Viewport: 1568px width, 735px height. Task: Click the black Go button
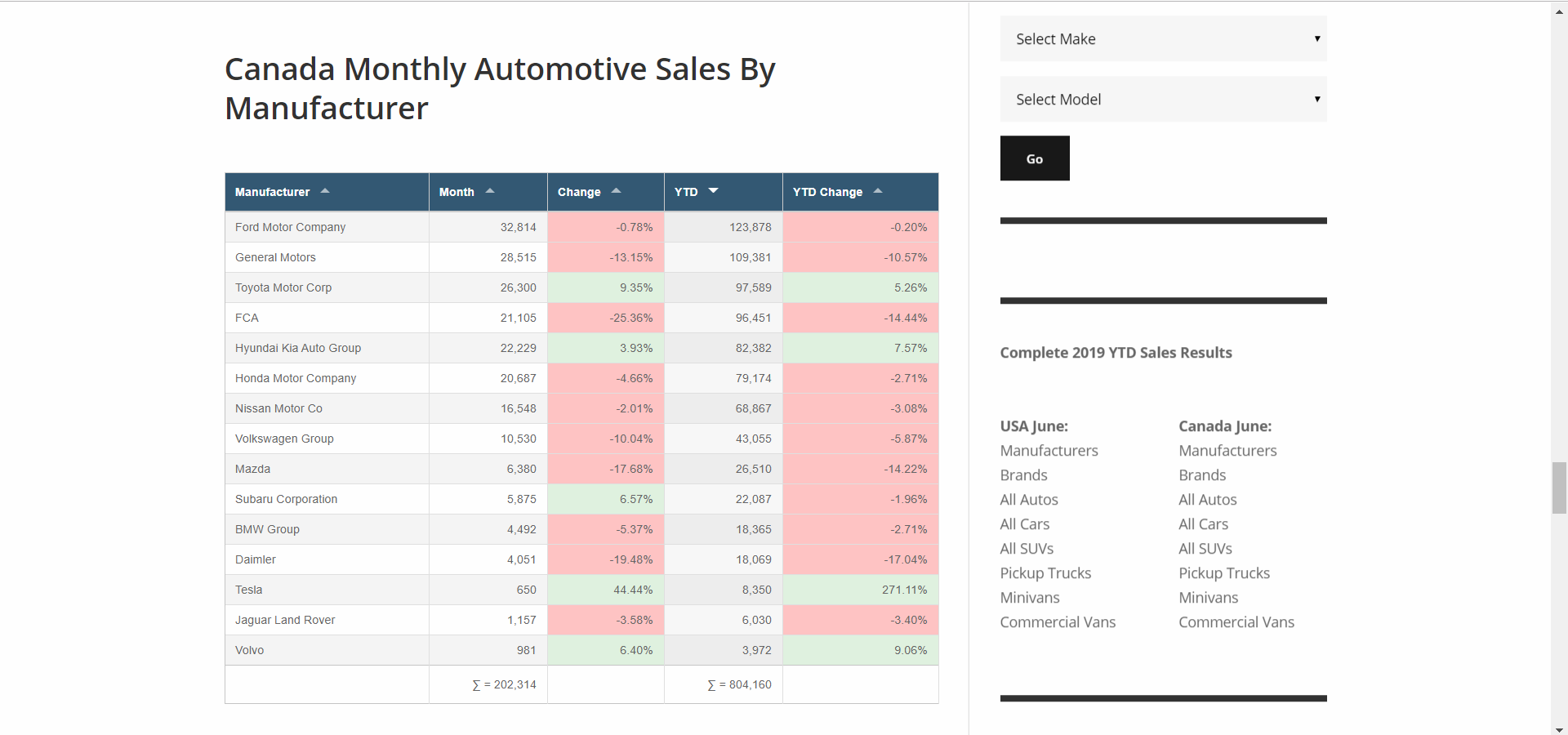point(1035,158)
